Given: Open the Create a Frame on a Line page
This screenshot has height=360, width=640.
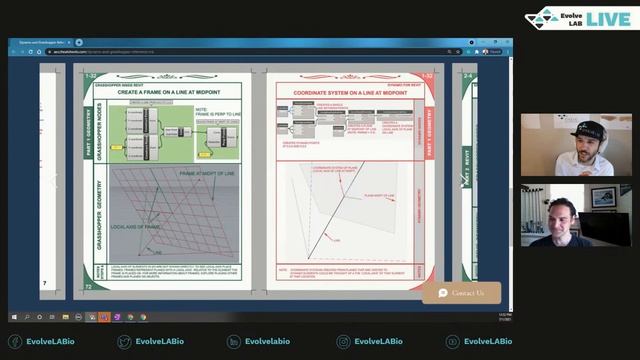Looking at the screenshot, I should [167, 181].
